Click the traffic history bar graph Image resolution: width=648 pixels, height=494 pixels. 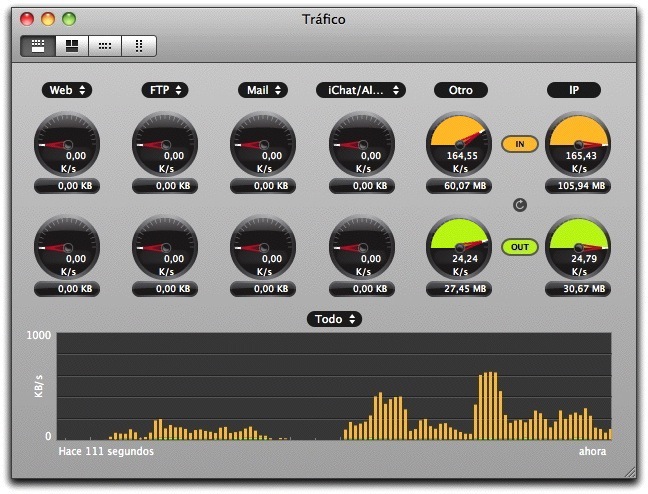pyautogui.click(x=334, y=386)
